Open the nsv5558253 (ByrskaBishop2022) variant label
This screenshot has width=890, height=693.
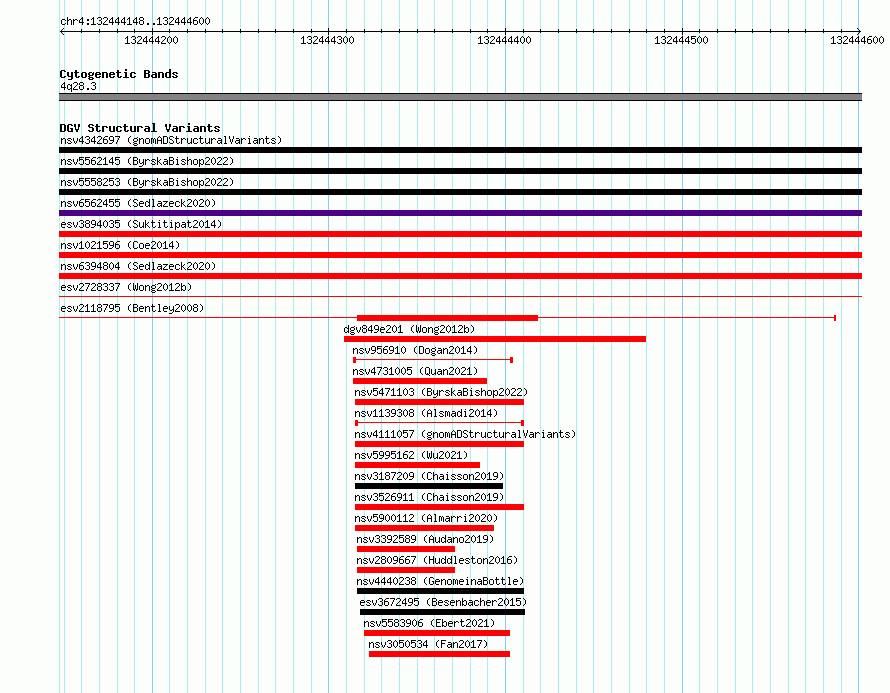pos(147,182)
